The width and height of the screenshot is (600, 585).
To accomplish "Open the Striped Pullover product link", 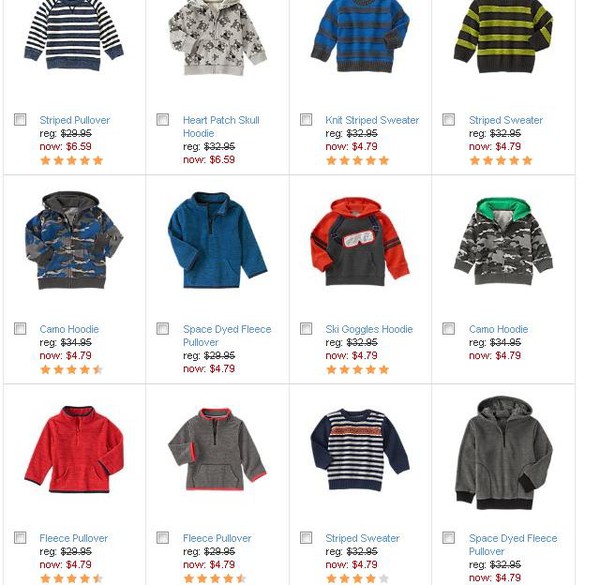I will pyautogui.click(x=75, y=120).
